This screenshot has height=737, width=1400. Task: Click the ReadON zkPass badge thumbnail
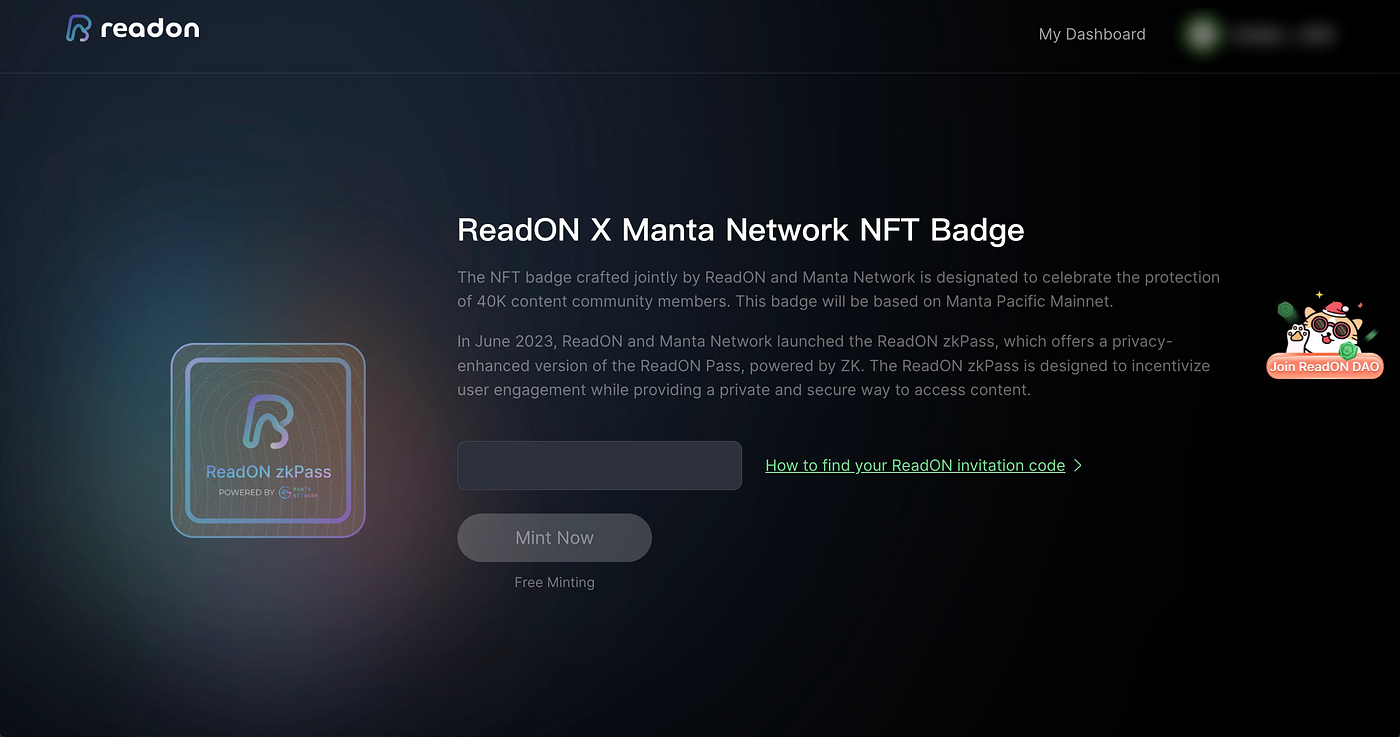coord(267,440)
